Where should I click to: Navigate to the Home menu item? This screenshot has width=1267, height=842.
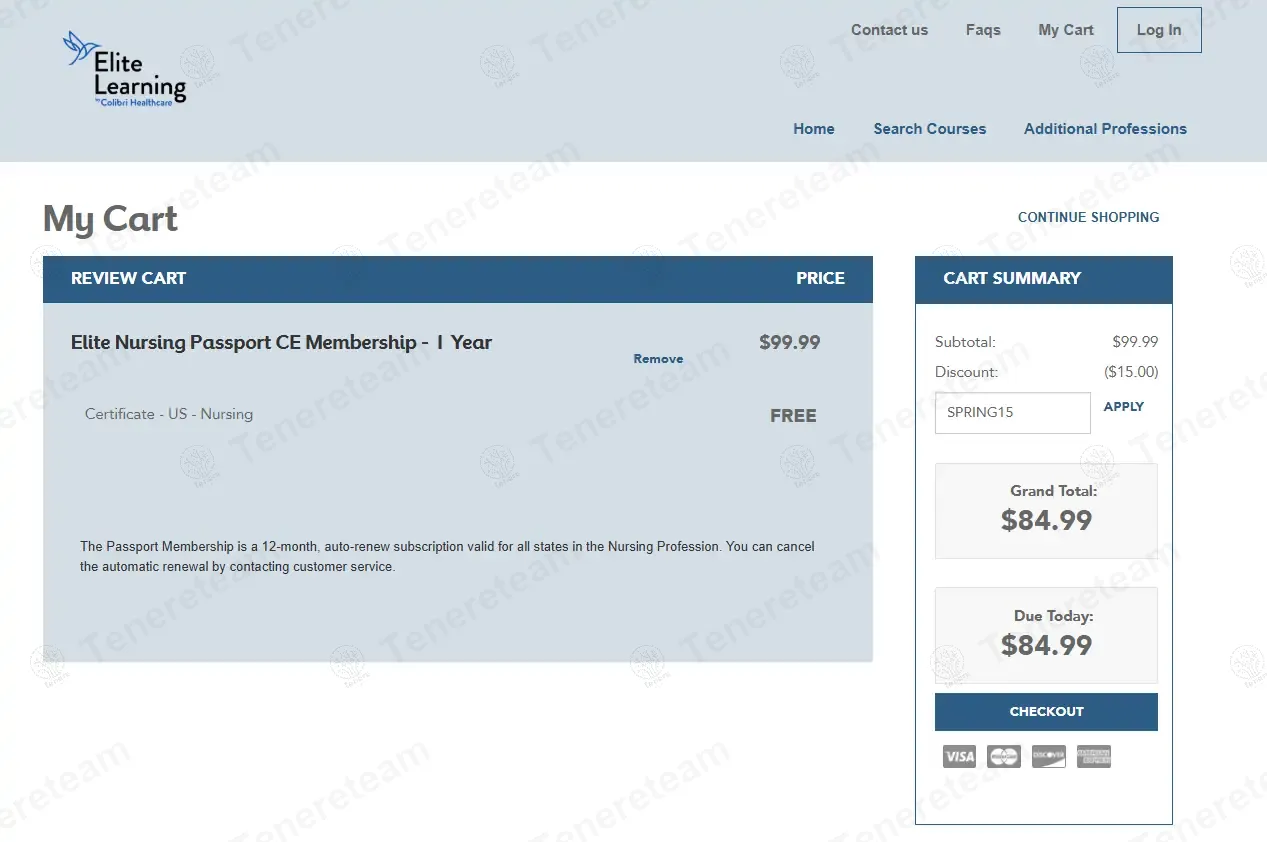click(814, 129)
